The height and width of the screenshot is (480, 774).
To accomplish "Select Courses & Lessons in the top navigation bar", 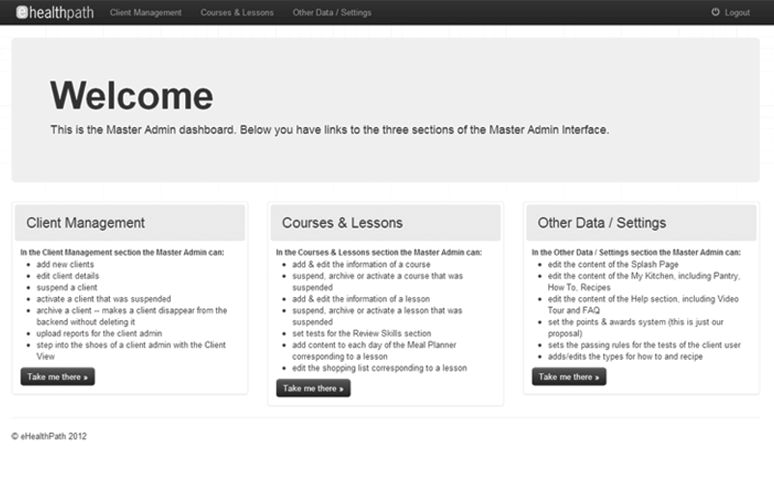I will click(x=237, y=13).
